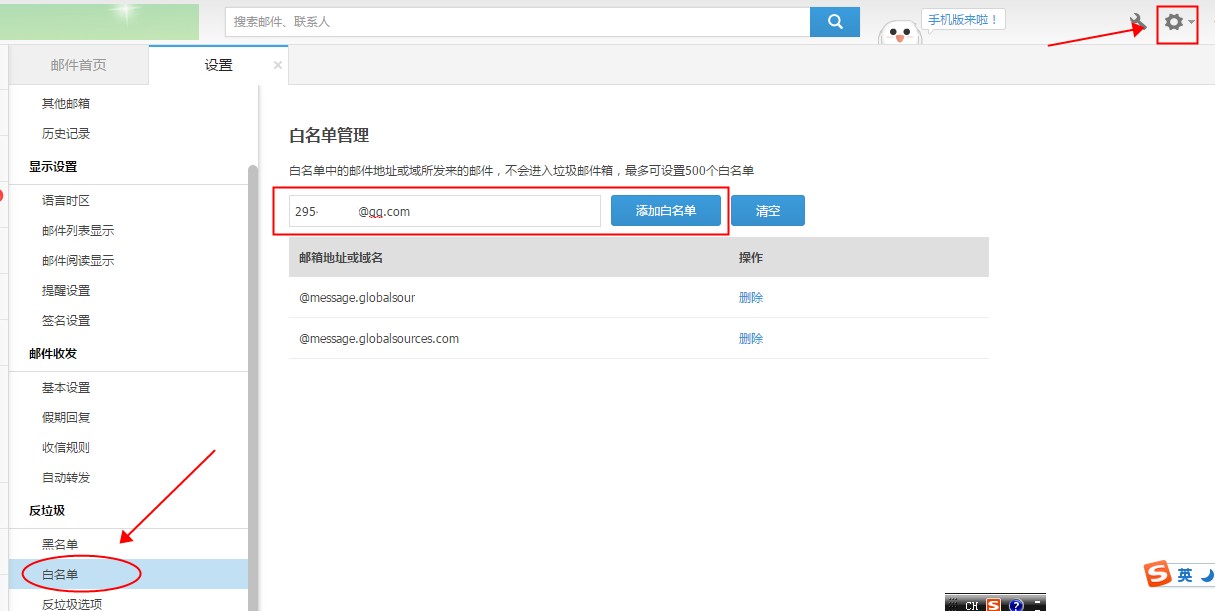Viewport: 1215px width, 611px height.
Task: Click the CH language bar indicator
Action: (x=970, y=604)
